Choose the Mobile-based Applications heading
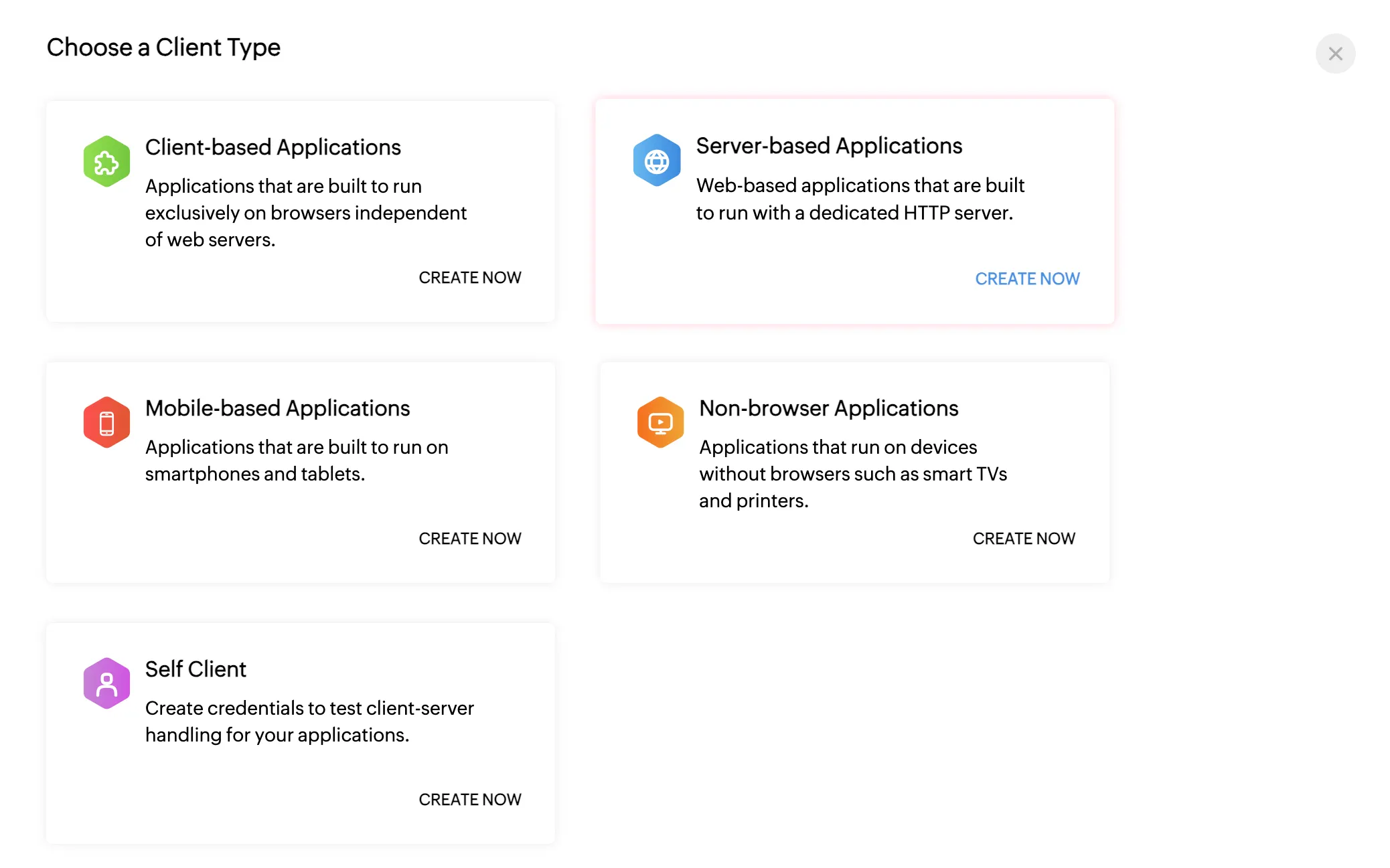The height and width of the screenshot is (868, 1390). click(x=277, y=408)
